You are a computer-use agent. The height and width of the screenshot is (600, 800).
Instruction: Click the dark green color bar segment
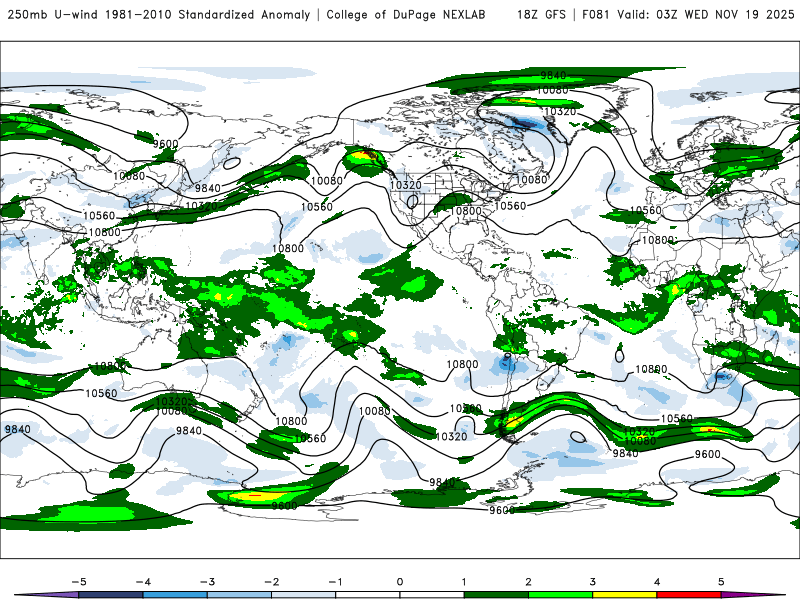coord(496,595)
